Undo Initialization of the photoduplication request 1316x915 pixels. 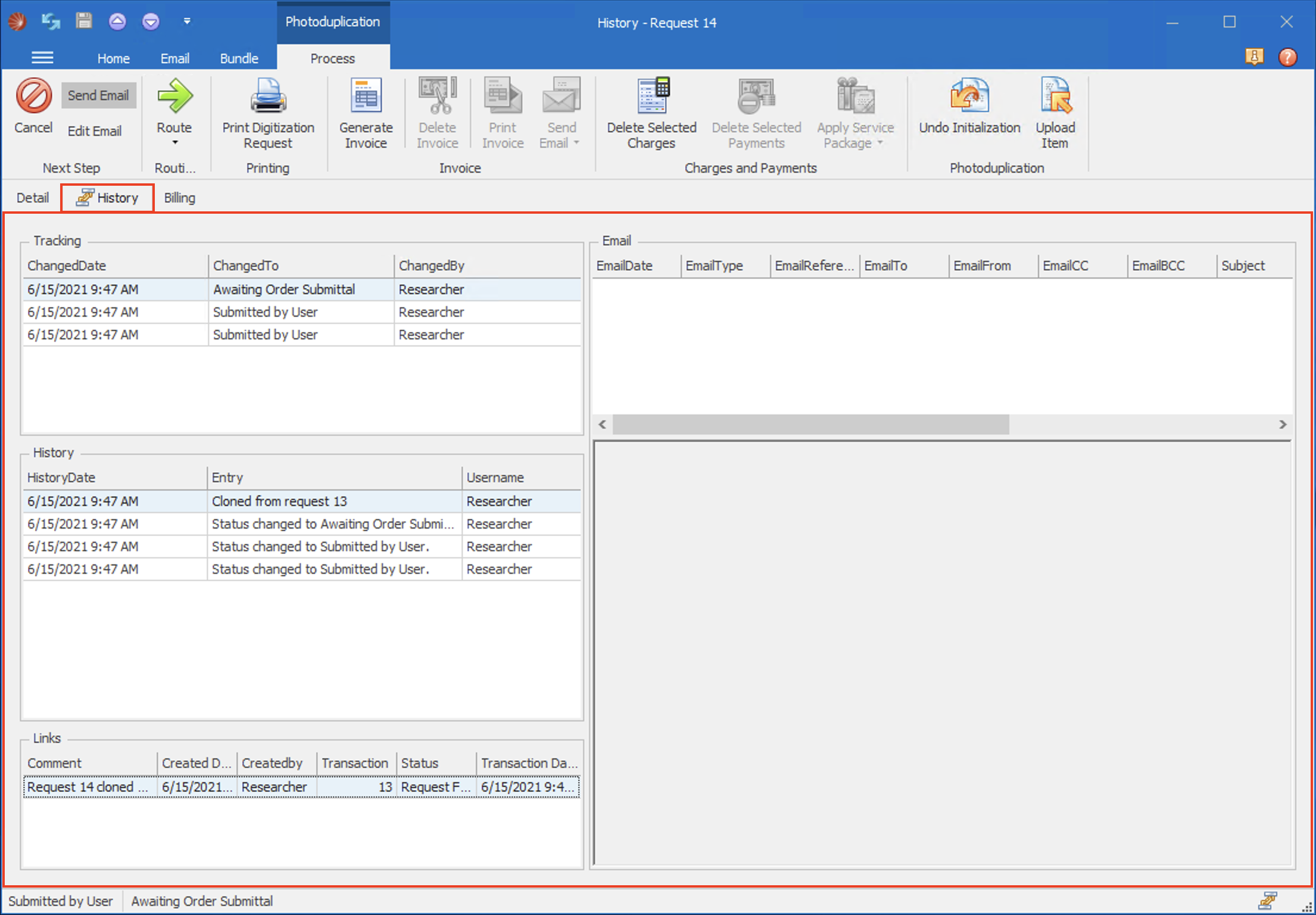click(968, 107)
